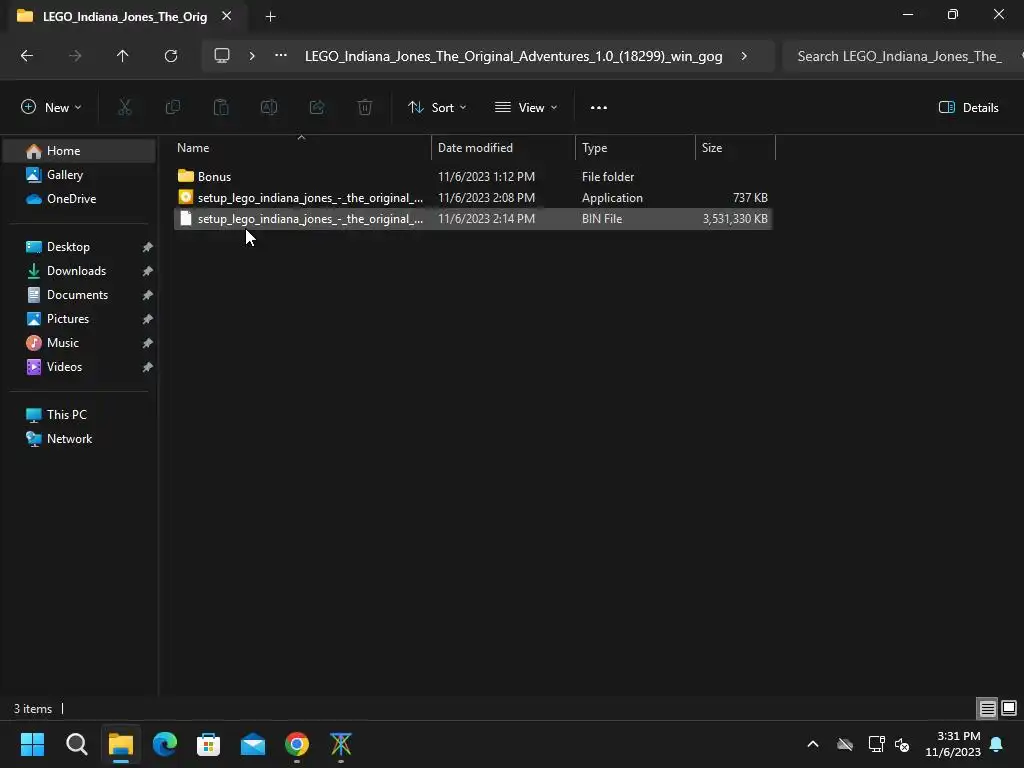1024x768 pixels.
Task: Close the LEGO_Indiana_Jones tab
Action: (227, 16)
